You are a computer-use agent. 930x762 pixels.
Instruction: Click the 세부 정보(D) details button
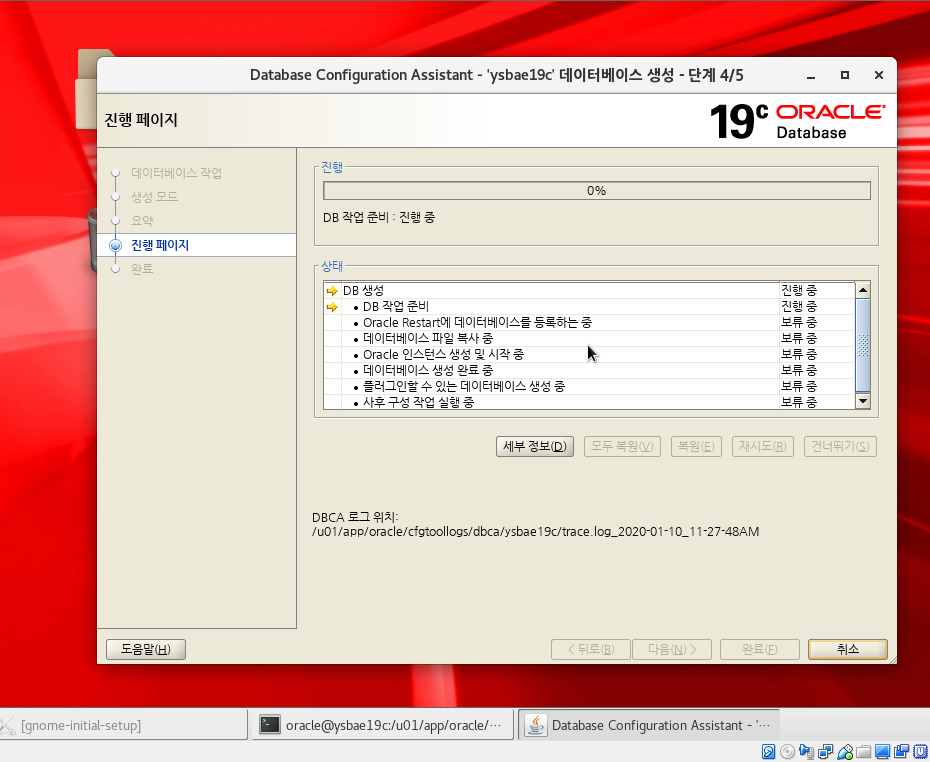tap(535, 447)
